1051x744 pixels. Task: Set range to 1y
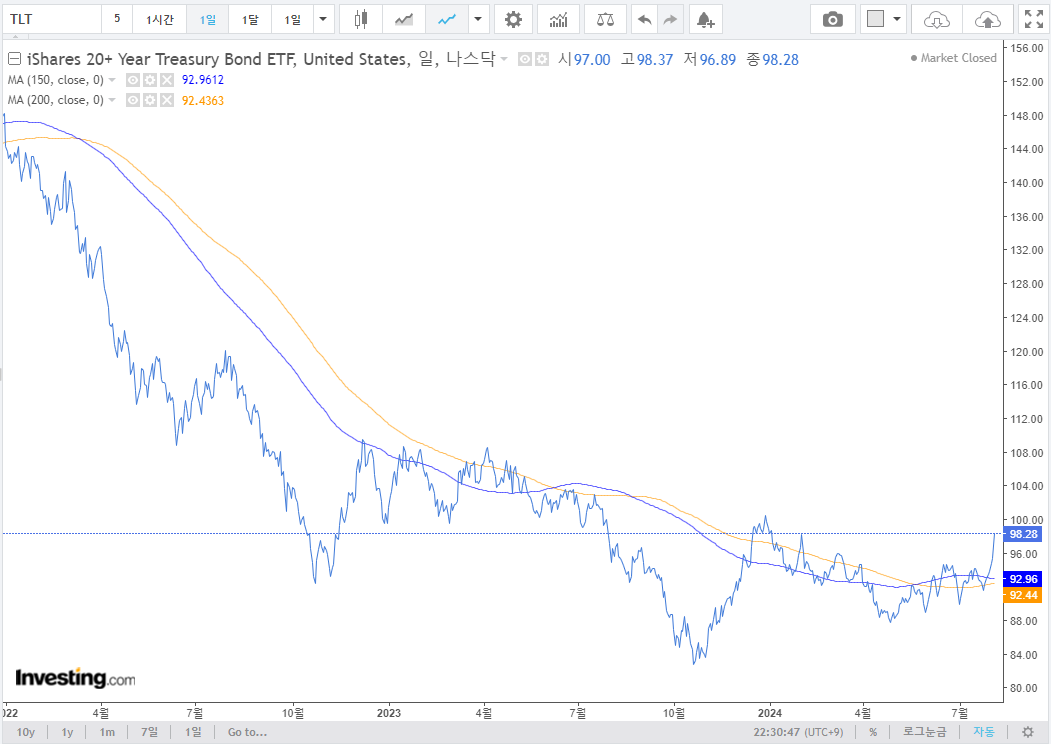click(67, 732)
